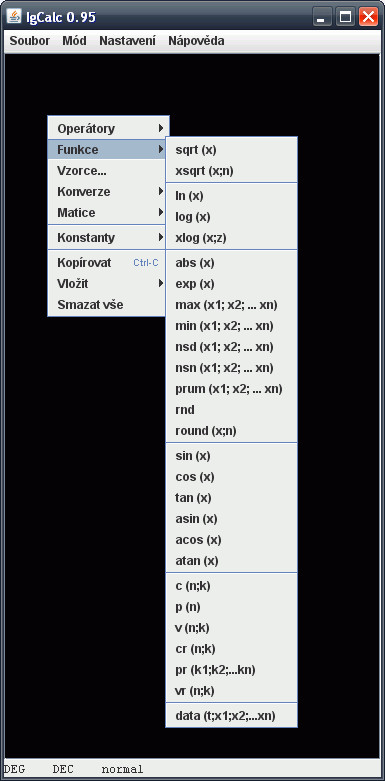Click the normal status bar indicator
The image size is (385, 781).
pyautogui.click(x=122, y=769)
